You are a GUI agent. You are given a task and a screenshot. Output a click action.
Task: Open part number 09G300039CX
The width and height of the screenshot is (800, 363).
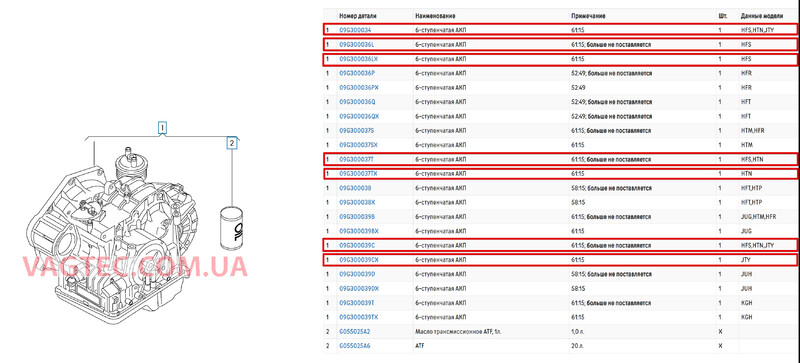tap(359, 259)
